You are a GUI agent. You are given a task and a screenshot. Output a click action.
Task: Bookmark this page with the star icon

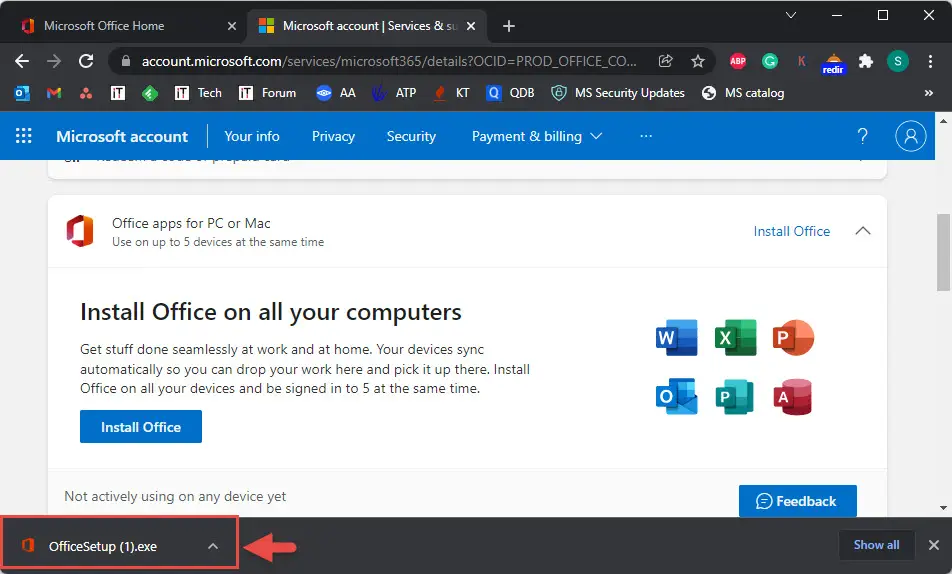(698, 61)
